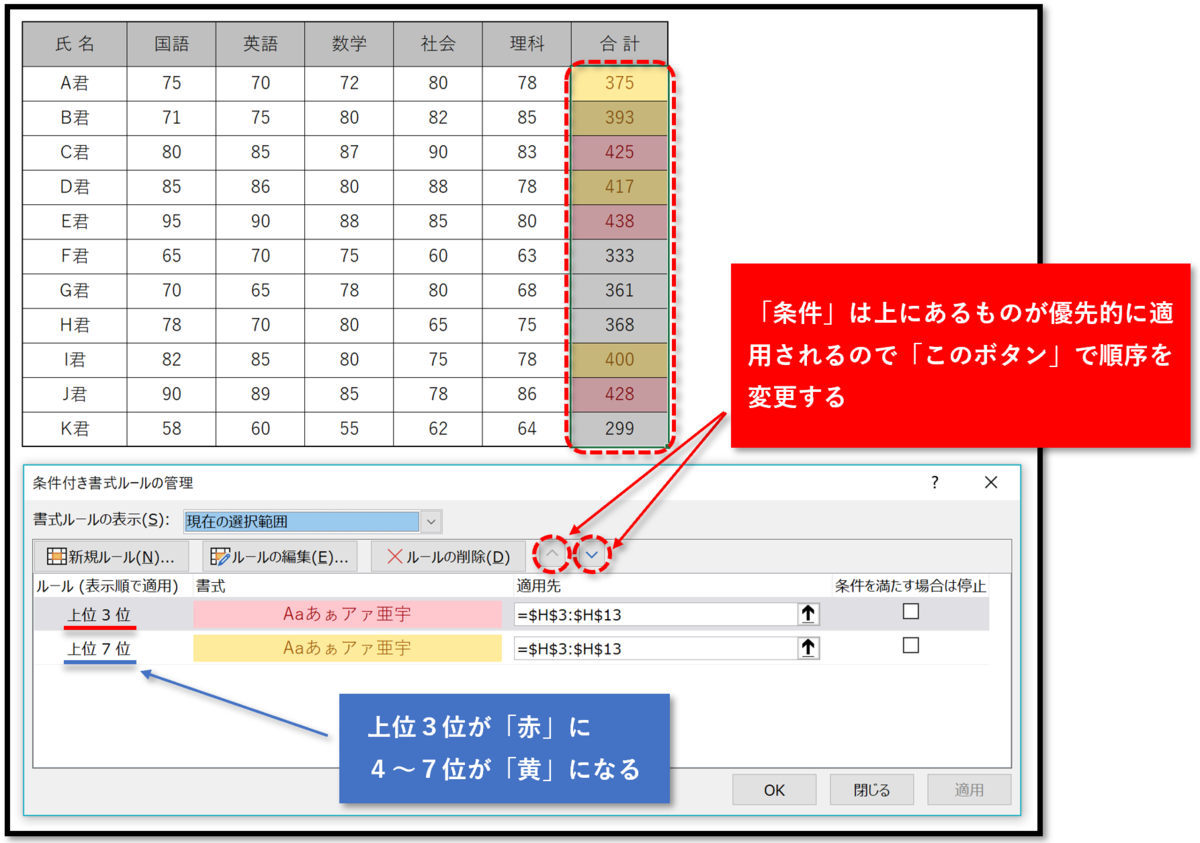Open dialog help via the ? icon
This screenshot has height=843, width=1200.
tap(935, 482)
